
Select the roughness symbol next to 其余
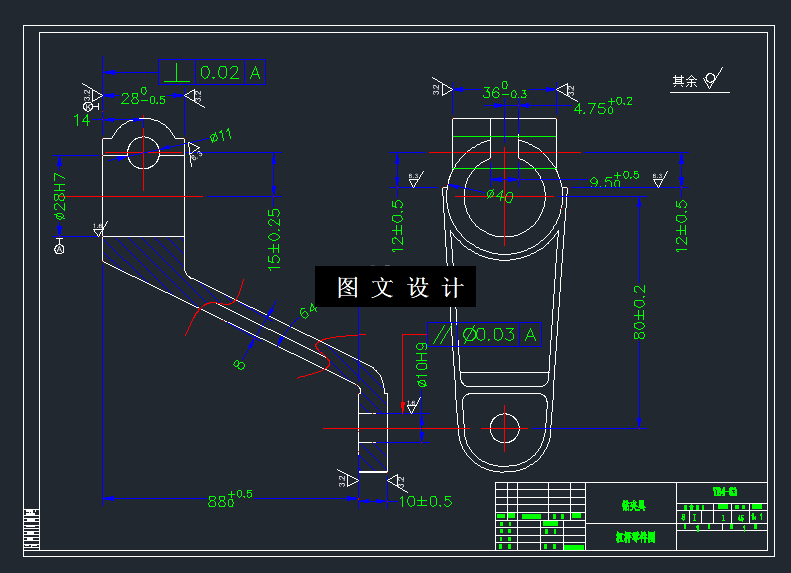(x=713, y=78)
